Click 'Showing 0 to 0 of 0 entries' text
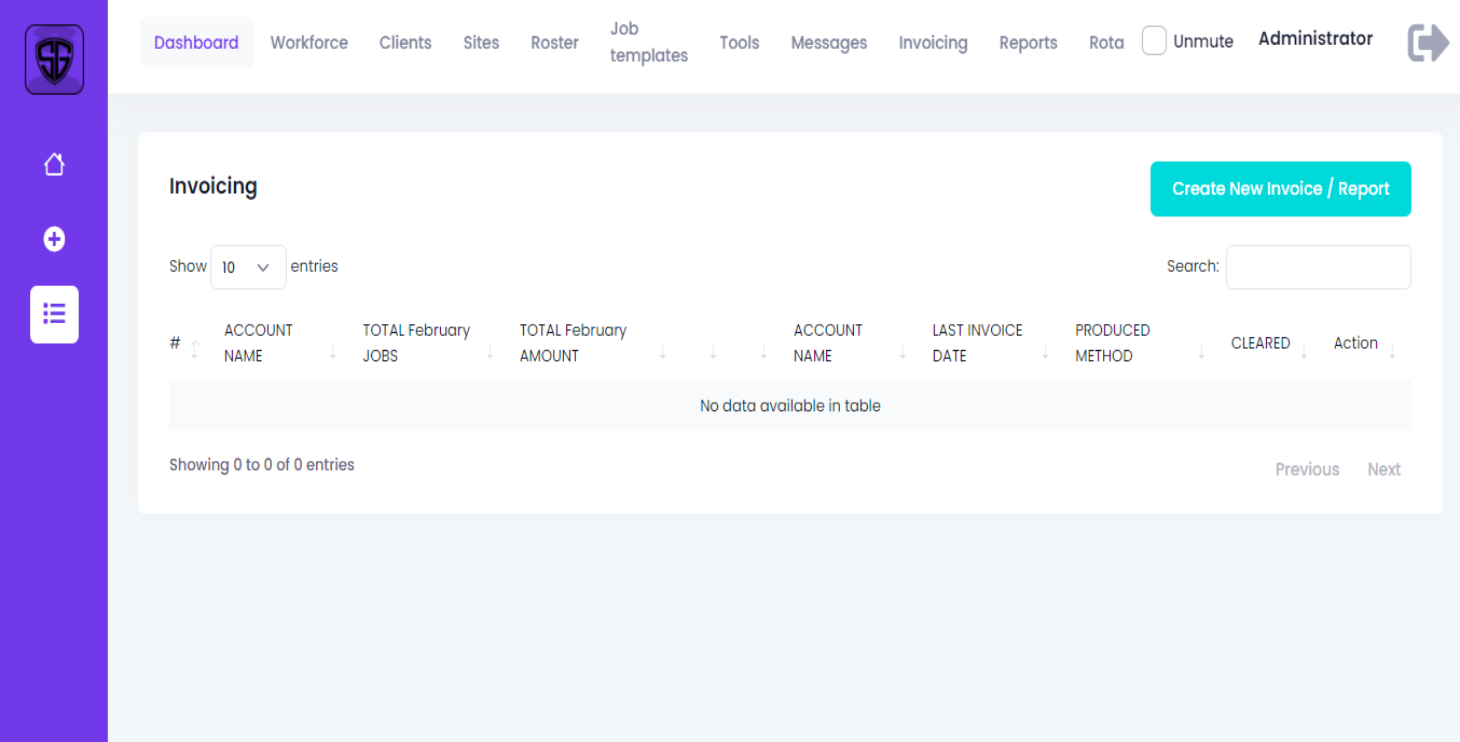 tap(262, 465)
